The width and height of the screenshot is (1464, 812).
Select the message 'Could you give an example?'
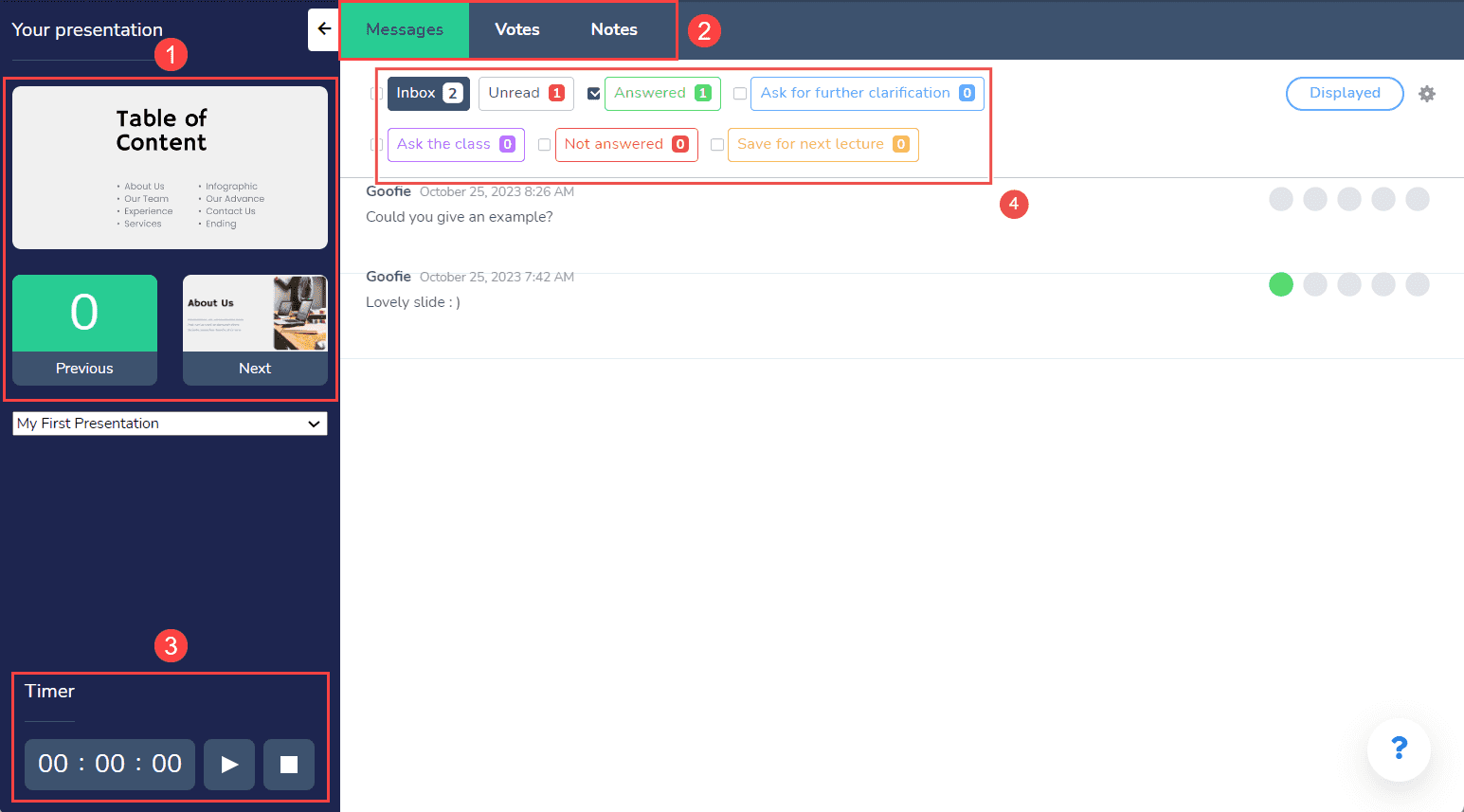click(460, 217)
